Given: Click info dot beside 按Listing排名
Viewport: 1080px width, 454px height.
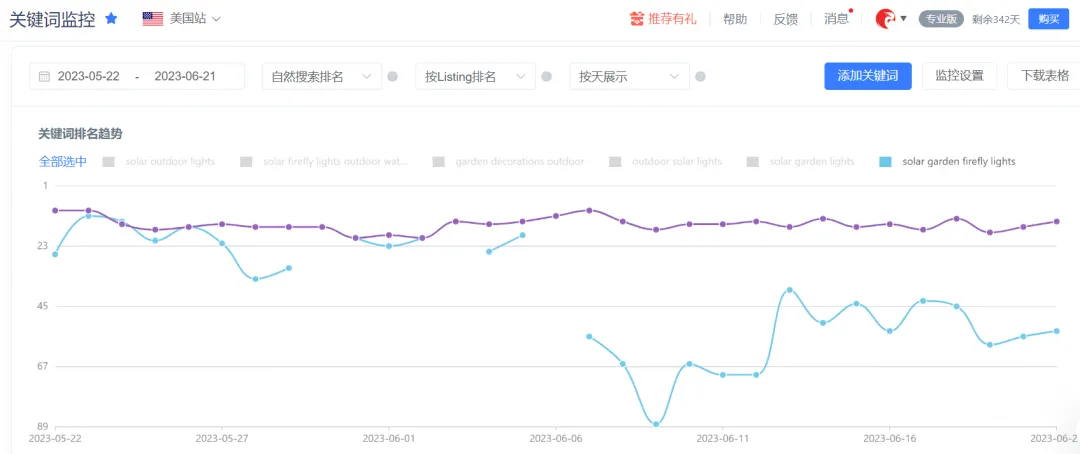Looking at the screenshot, I should pyautogui.click(x=546, y=76).
